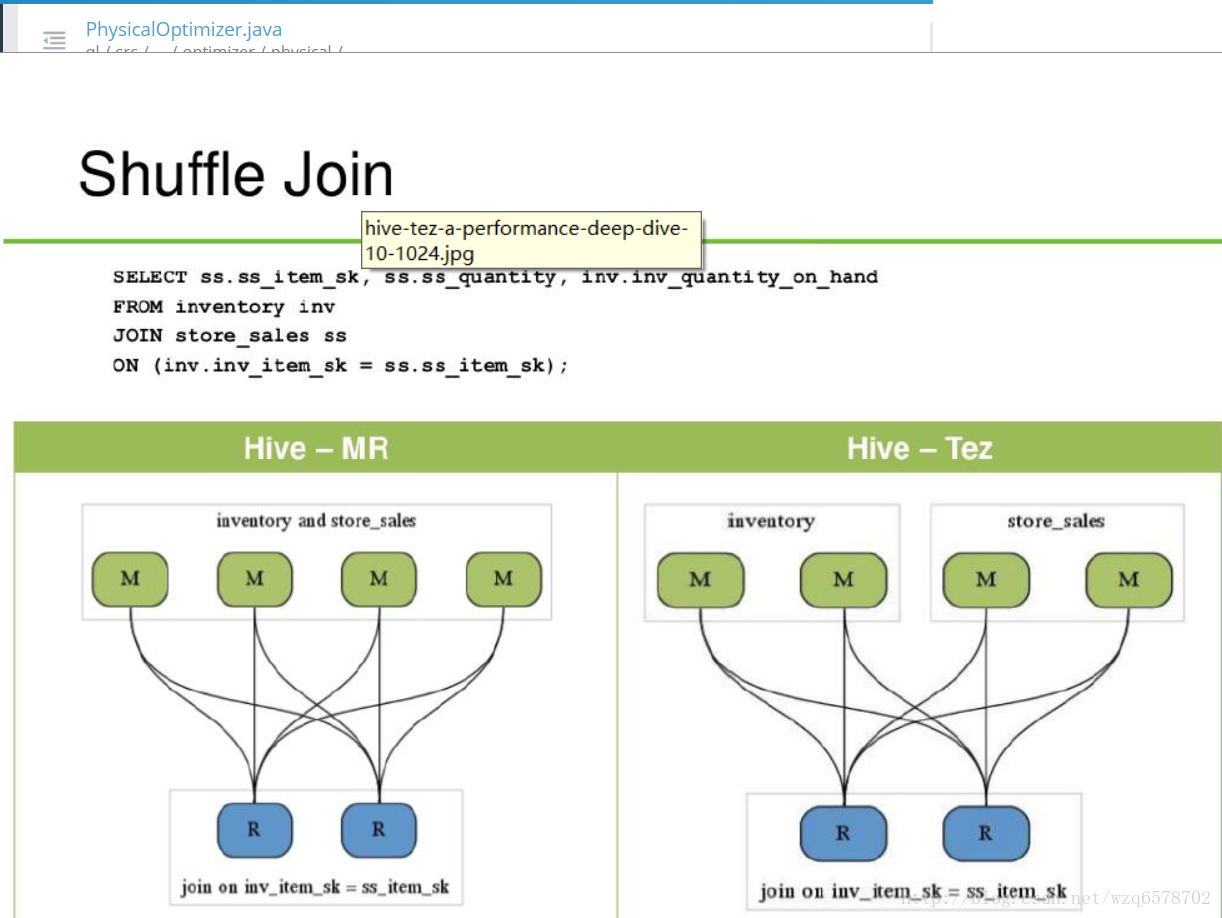Click the 'Hive – Tez' green header

pyautogui.click(x=920, y=447)
